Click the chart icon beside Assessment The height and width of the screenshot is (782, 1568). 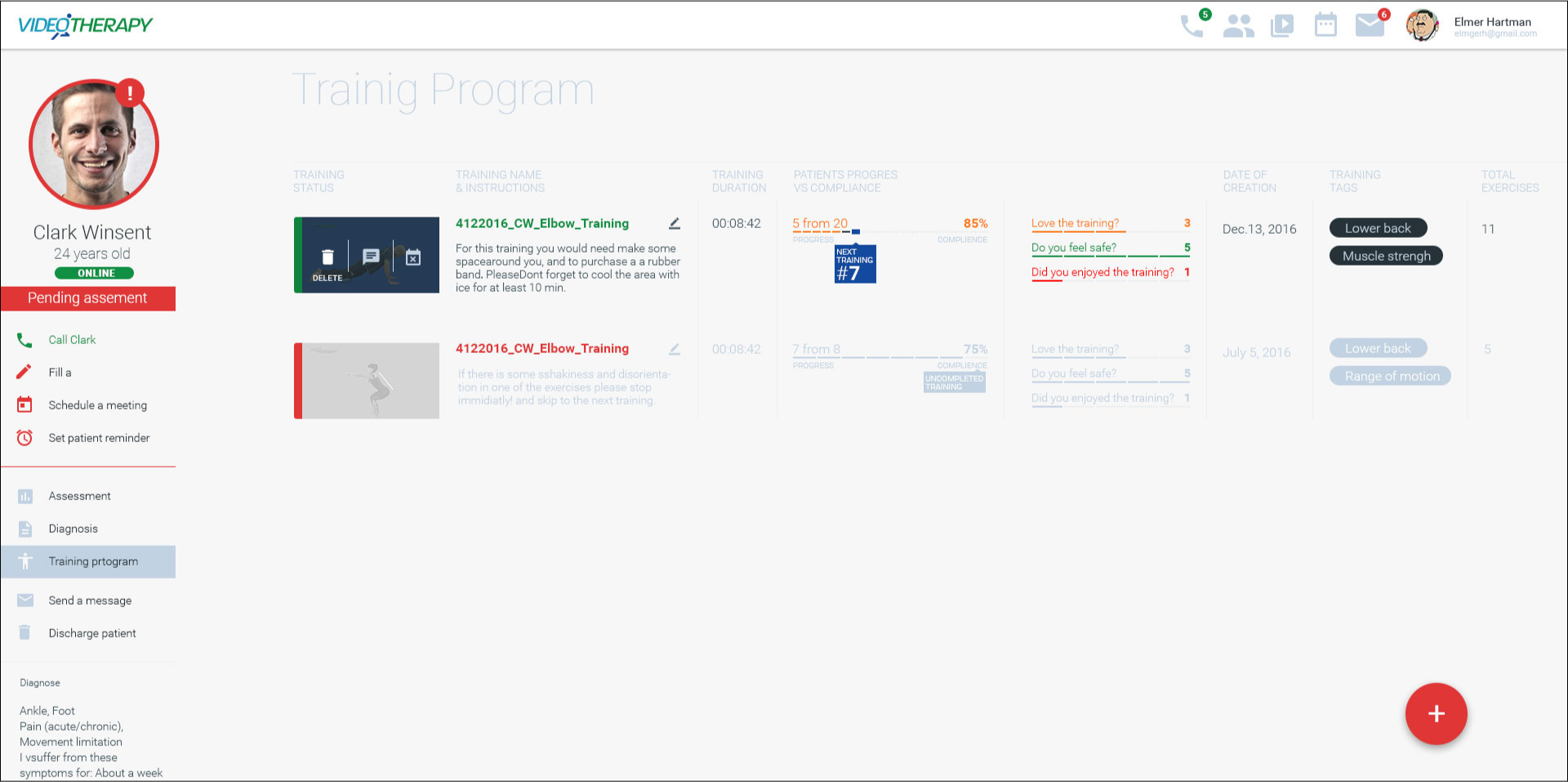click(x=25, y=496)
